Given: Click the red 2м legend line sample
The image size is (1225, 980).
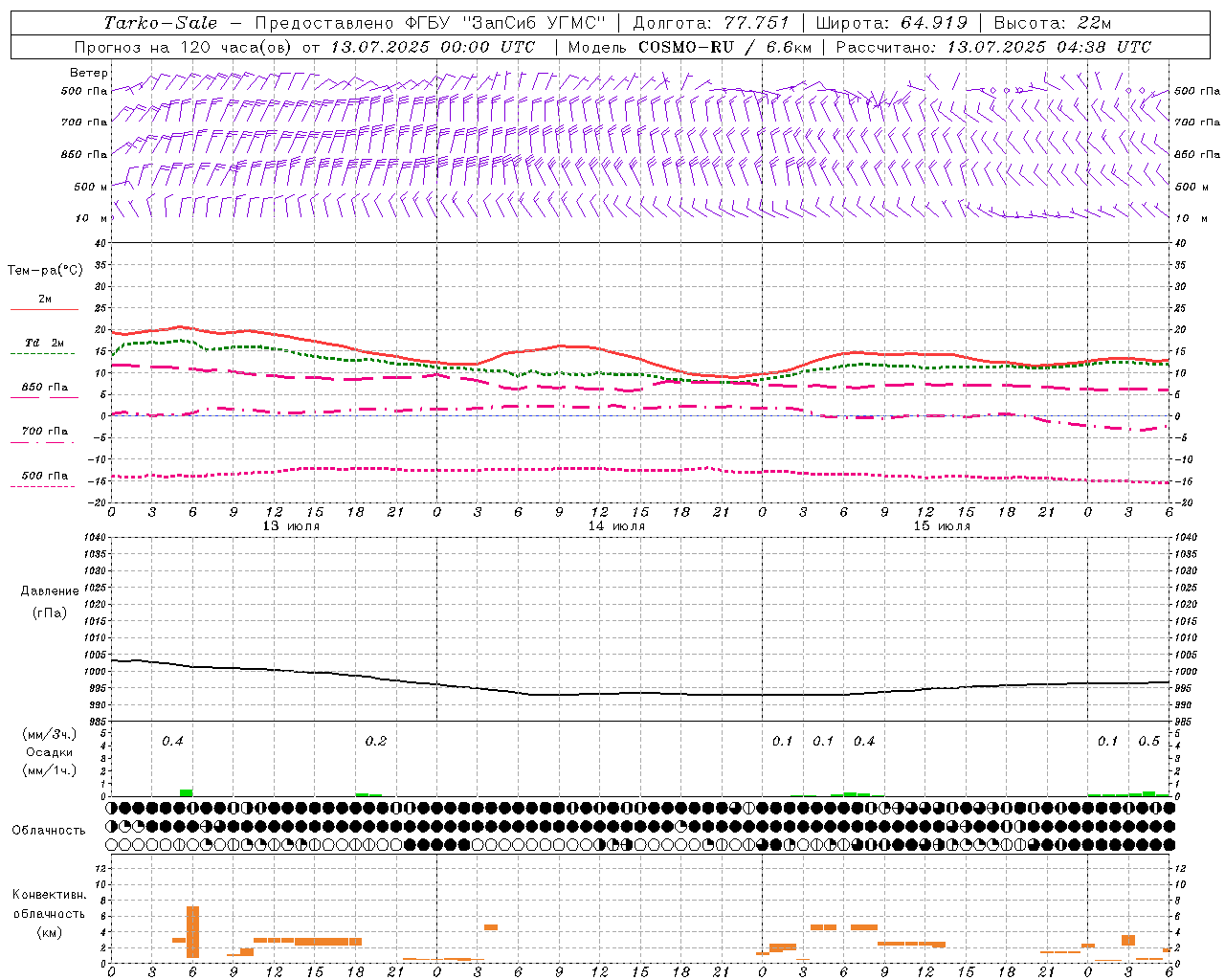Looking at the screenshot, I should tap(44, 309).
